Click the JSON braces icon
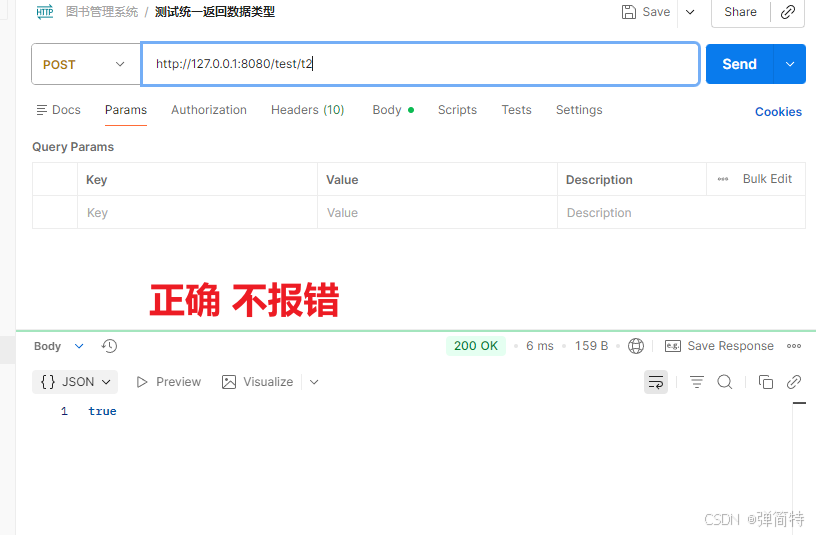This screenshot has height=535, width=816. click(x=48, y=382)
